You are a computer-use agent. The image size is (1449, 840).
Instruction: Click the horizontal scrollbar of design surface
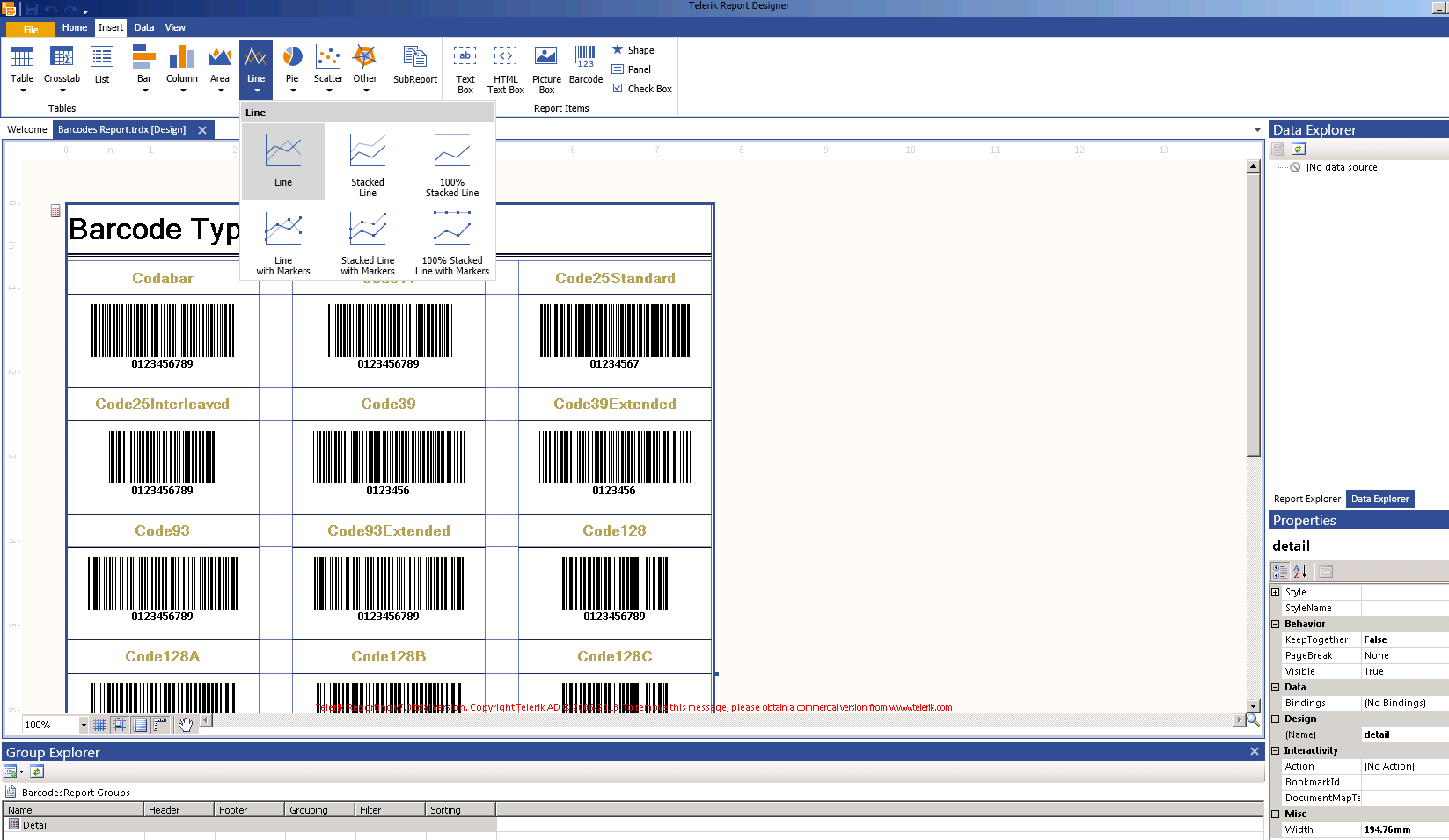click(721, 720)
